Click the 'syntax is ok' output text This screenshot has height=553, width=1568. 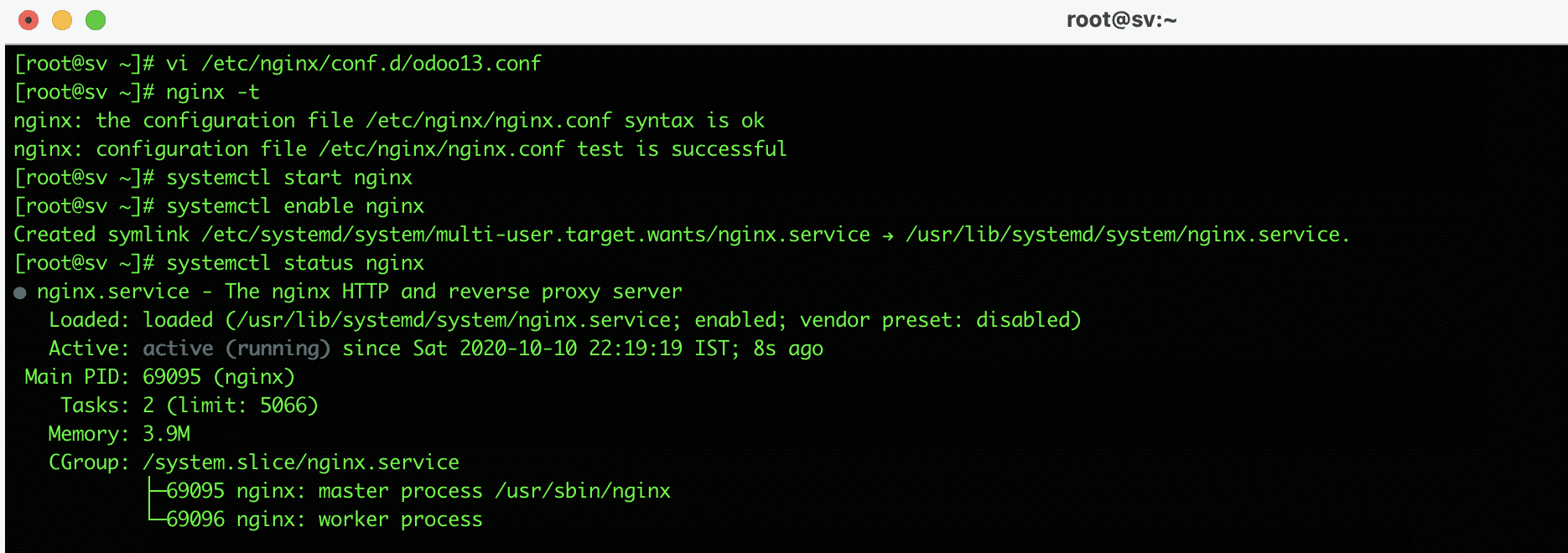pos(693,121)
